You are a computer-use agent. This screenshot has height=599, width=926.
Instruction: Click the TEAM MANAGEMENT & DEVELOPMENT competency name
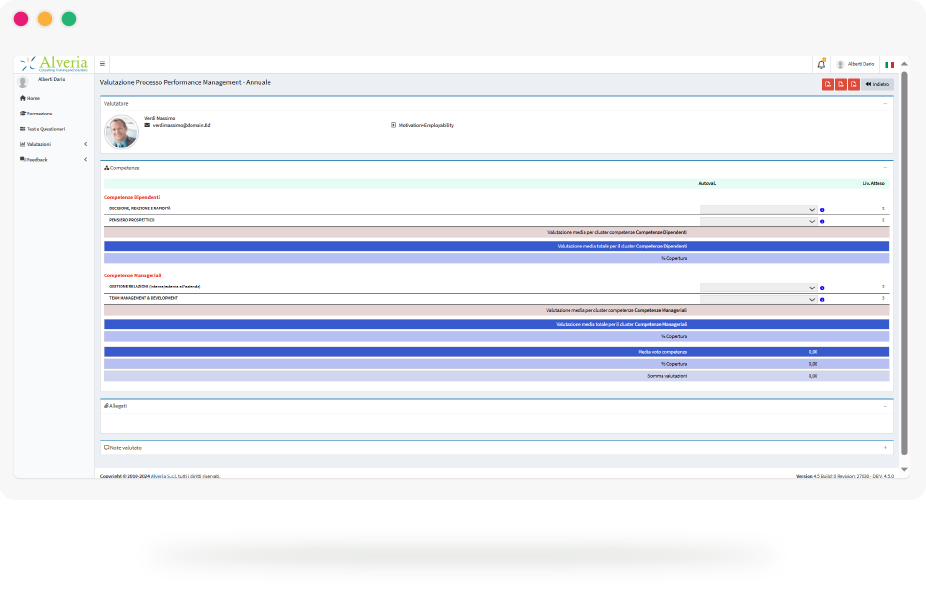click(x=144, y=298)
